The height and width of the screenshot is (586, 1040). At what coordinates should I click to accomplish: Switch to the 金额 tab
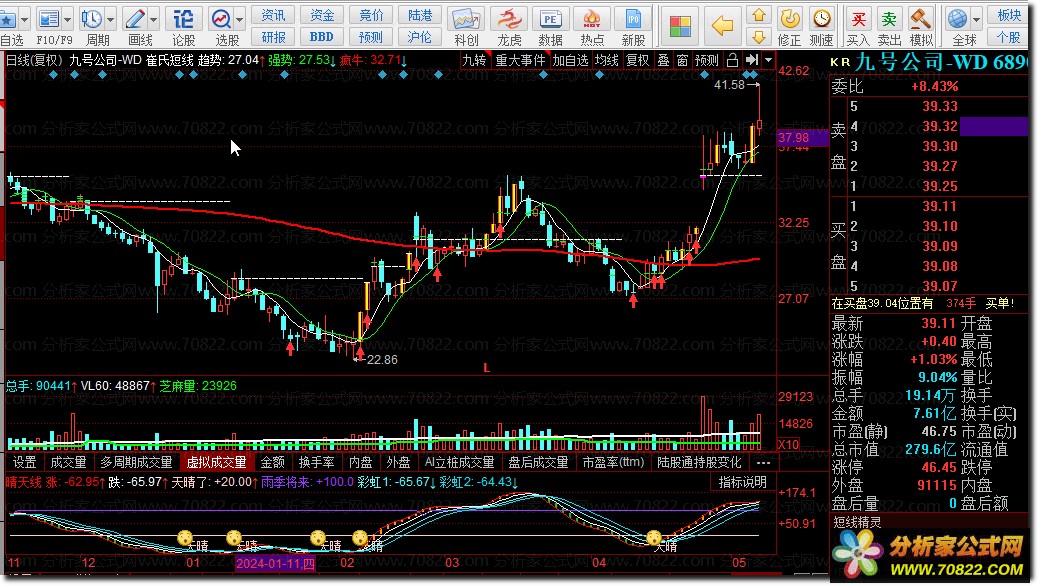[273, 462]
